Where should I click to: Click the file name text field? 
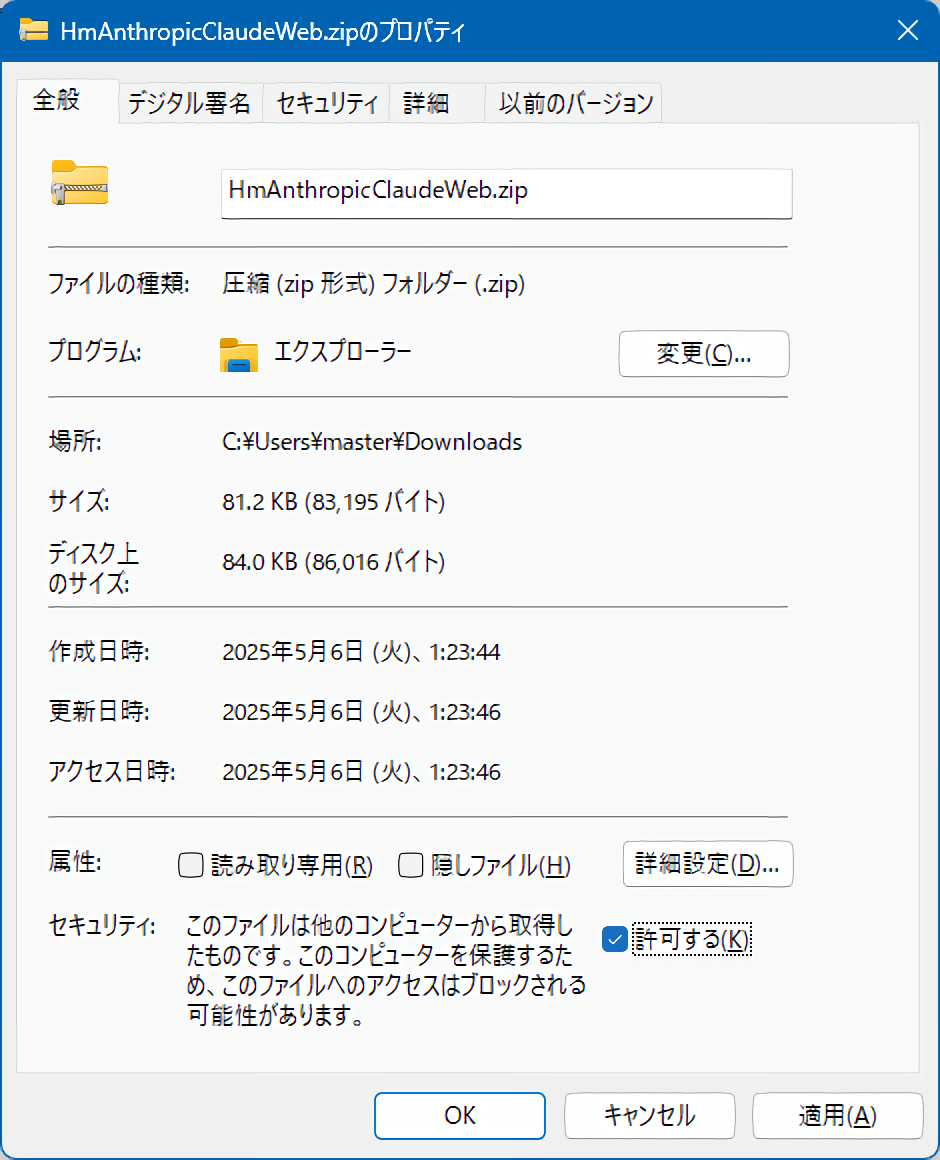pyautogui.click(x=506, y=192)
